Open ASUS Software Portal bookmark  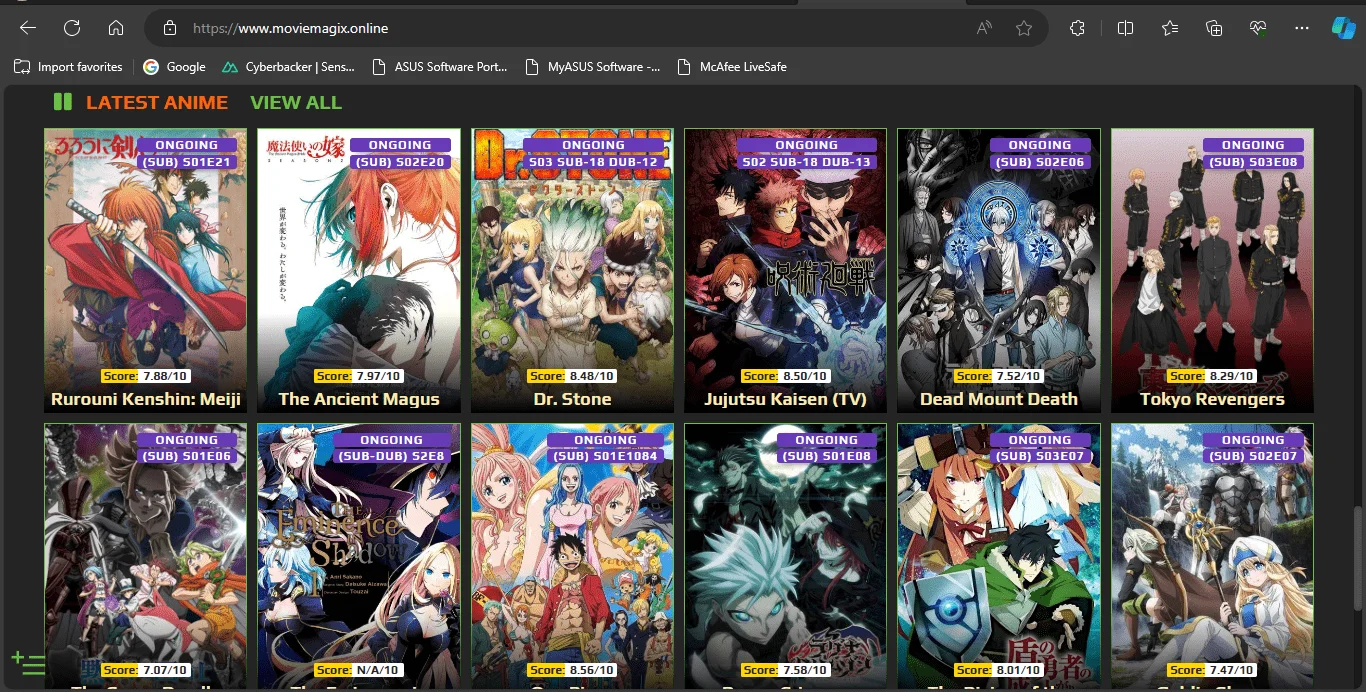439,67
